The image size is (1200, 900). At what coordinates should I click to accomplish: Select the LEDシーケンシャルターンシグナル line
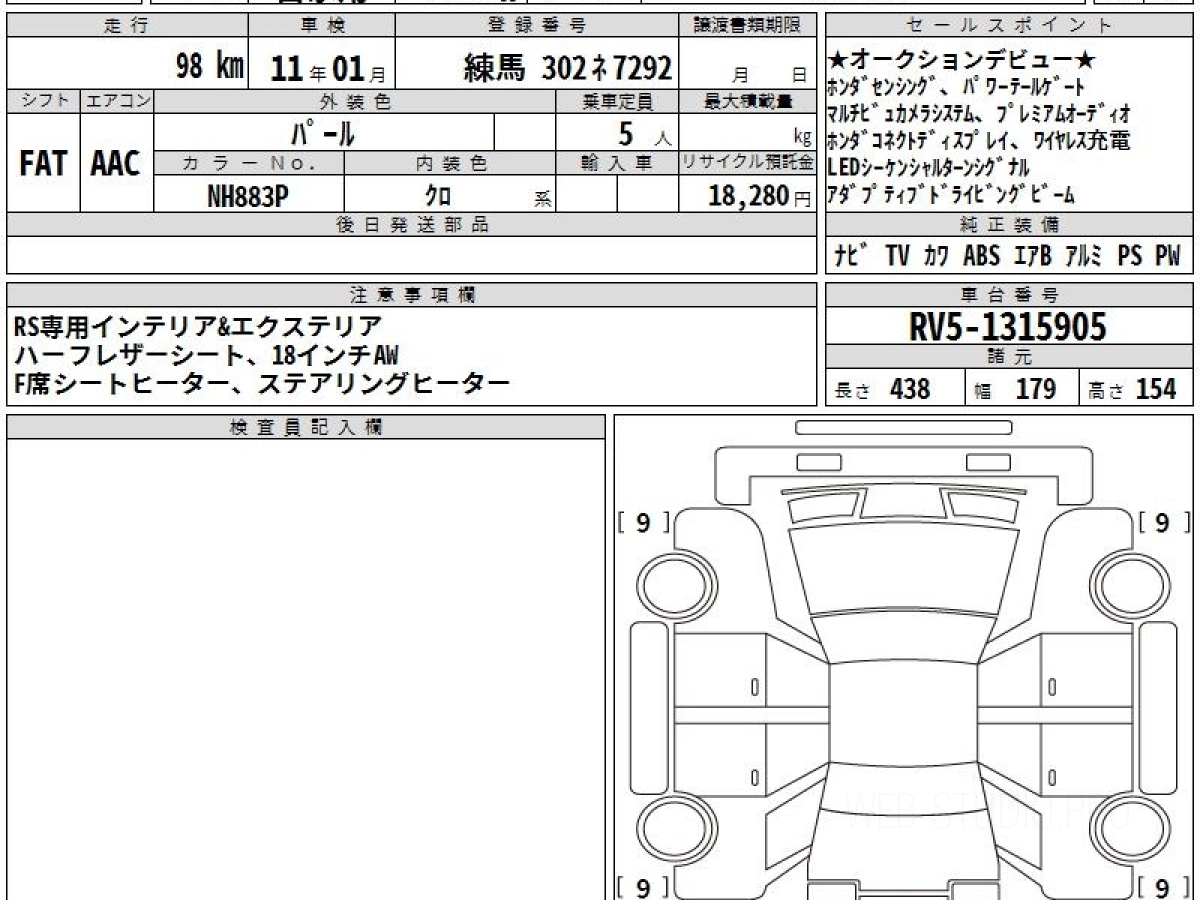tap(929, 168)
